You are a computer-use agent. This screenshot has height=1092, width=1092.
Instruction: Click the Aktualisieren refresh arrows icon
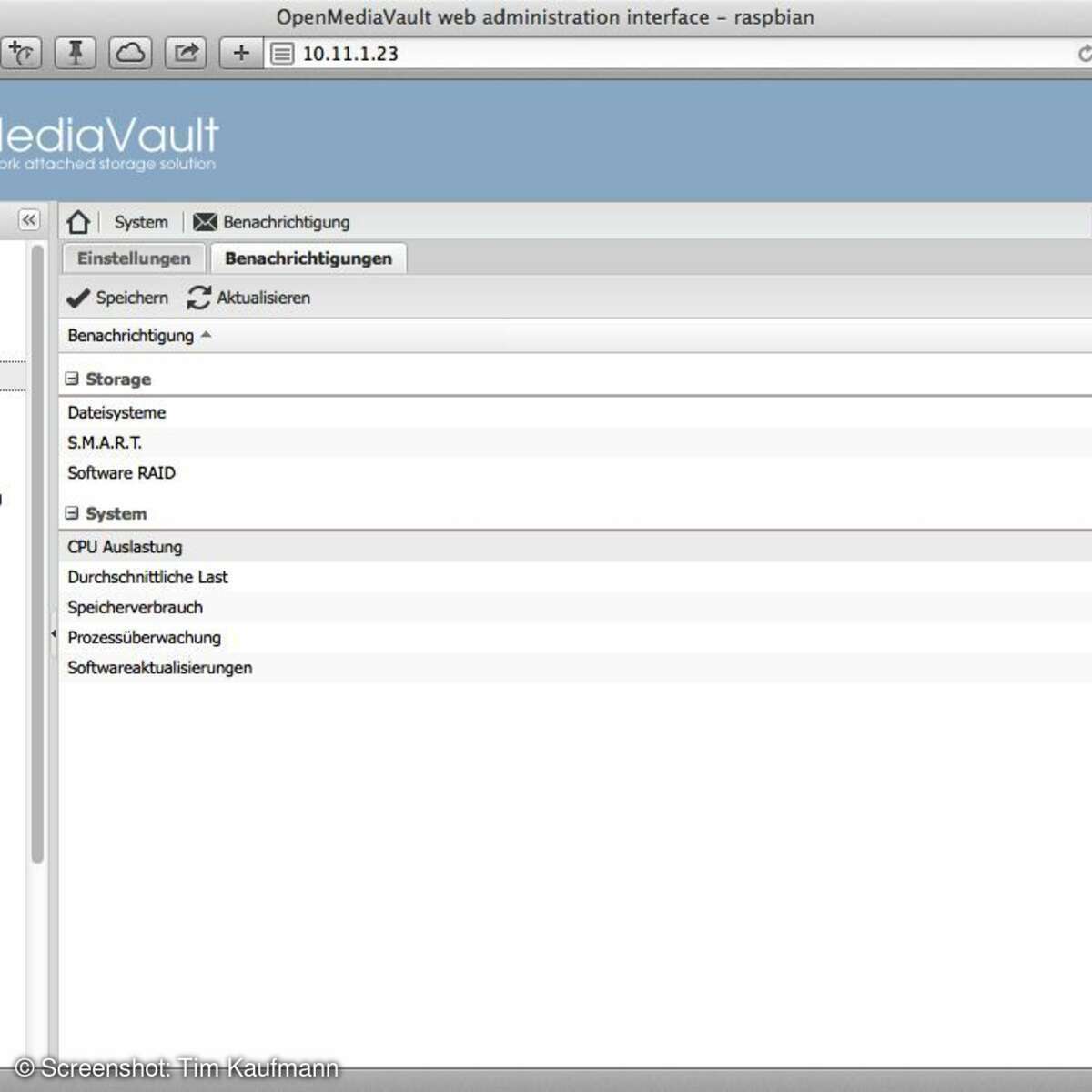coord(198,298)
